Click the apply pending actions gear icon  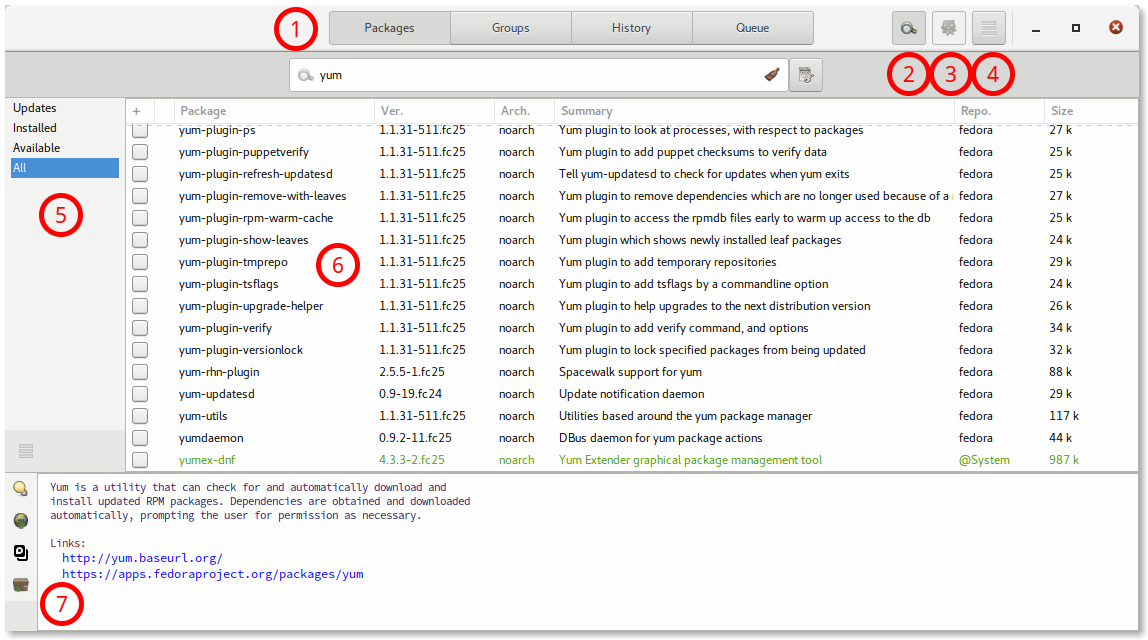[x=949, y=28]
